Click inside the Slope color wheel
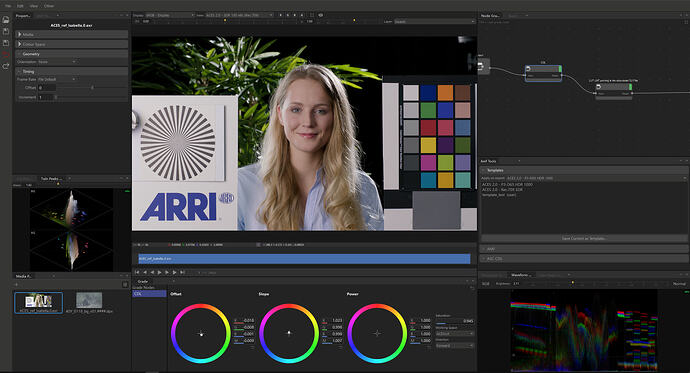The image size is (690, 373). 289,333
